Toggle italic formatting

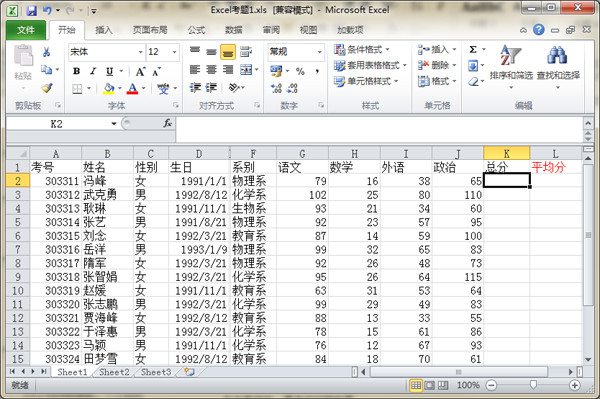[x=93, y=71]
